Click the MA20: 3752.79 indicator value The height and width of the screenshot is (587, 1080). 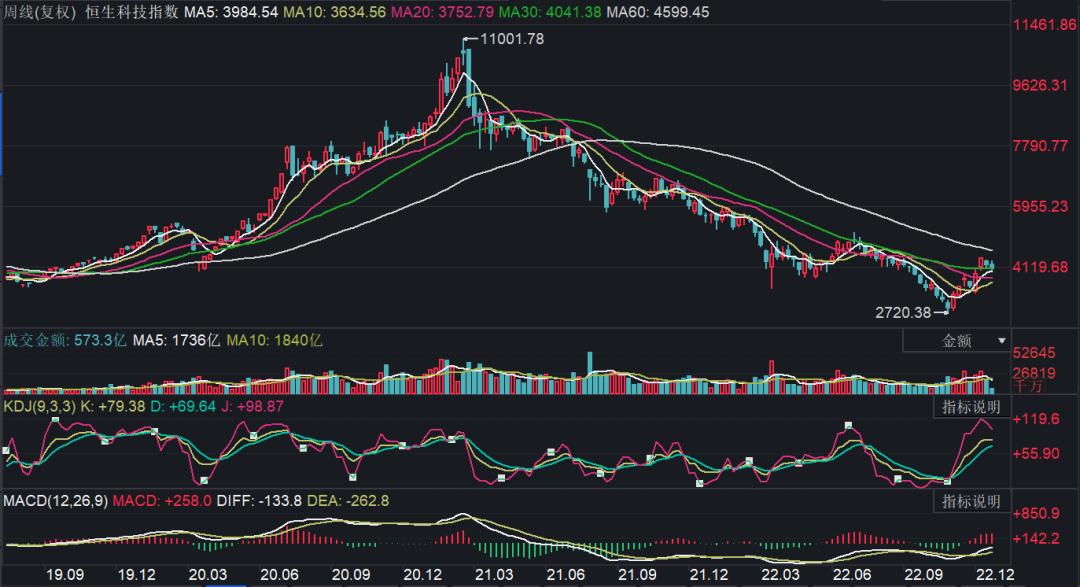point(442,12)
